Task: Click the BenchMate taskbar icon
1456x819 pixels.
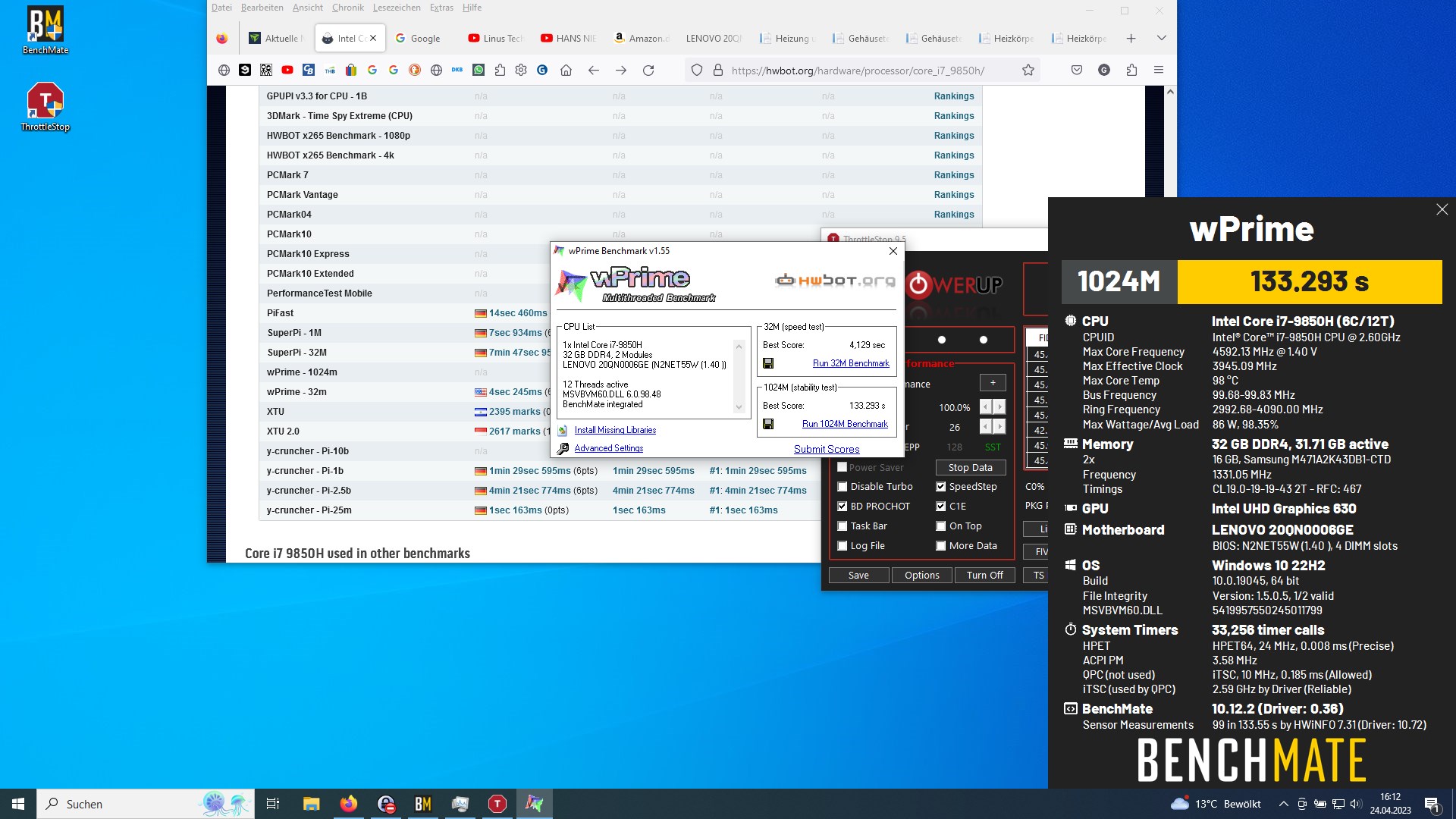Action: coord(423,804)
